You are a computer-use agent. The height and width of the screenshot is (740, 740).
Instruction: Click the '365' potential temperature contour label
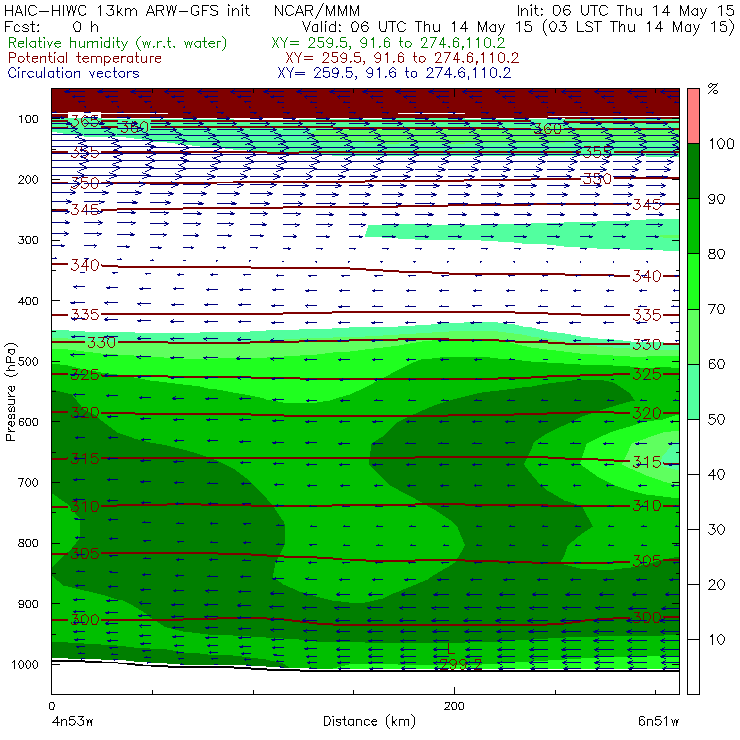[84, 121]
